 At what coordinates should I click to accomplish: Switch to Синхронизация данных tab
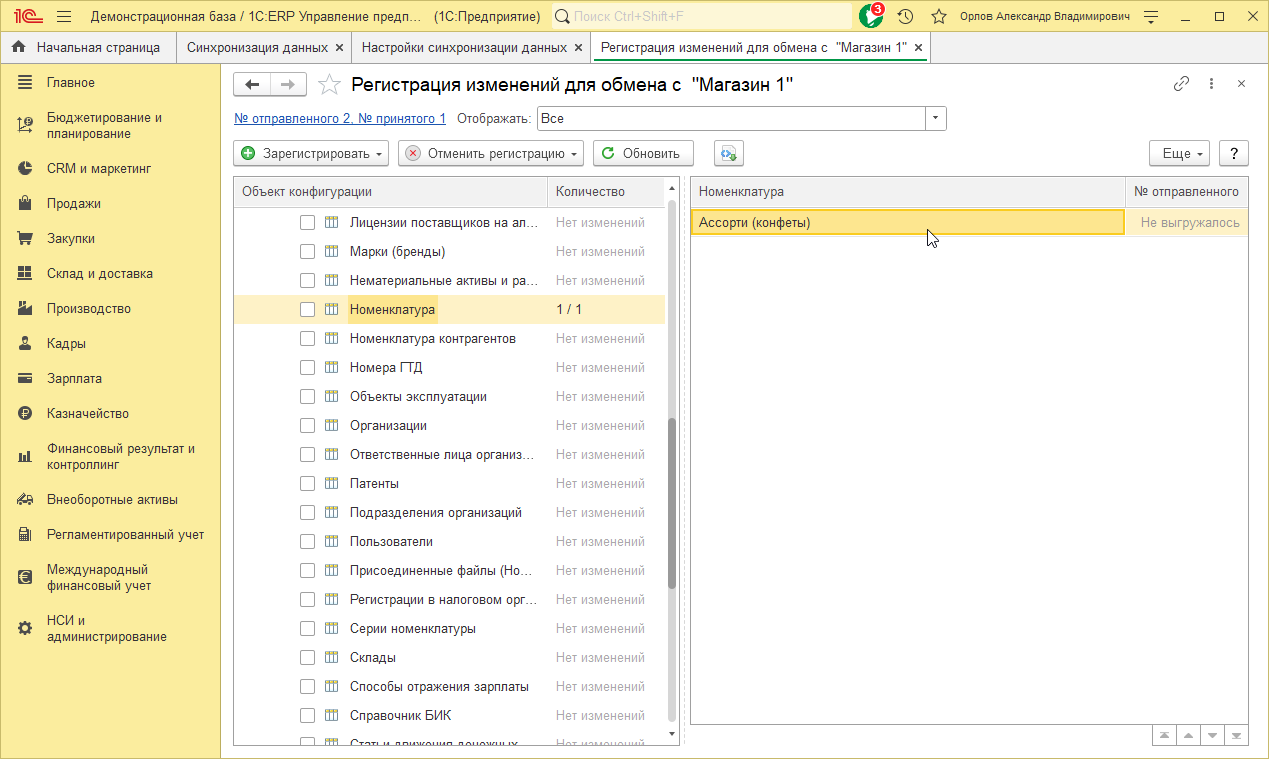click(257, 47)
